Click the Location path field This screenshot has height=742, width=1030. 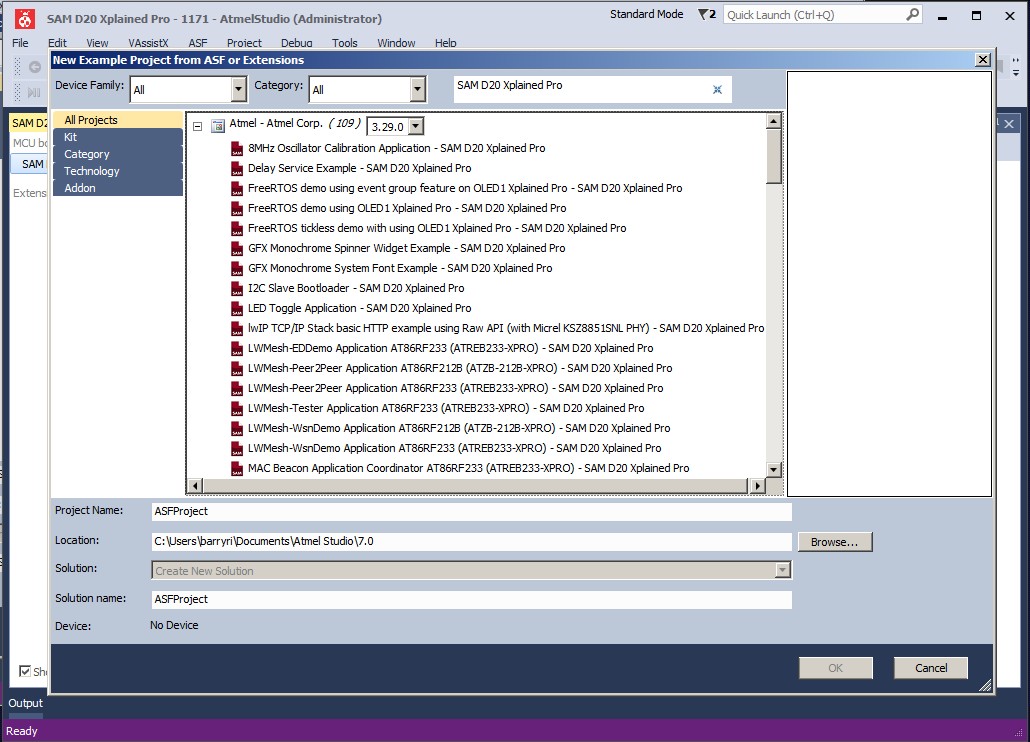pos(471,541)
